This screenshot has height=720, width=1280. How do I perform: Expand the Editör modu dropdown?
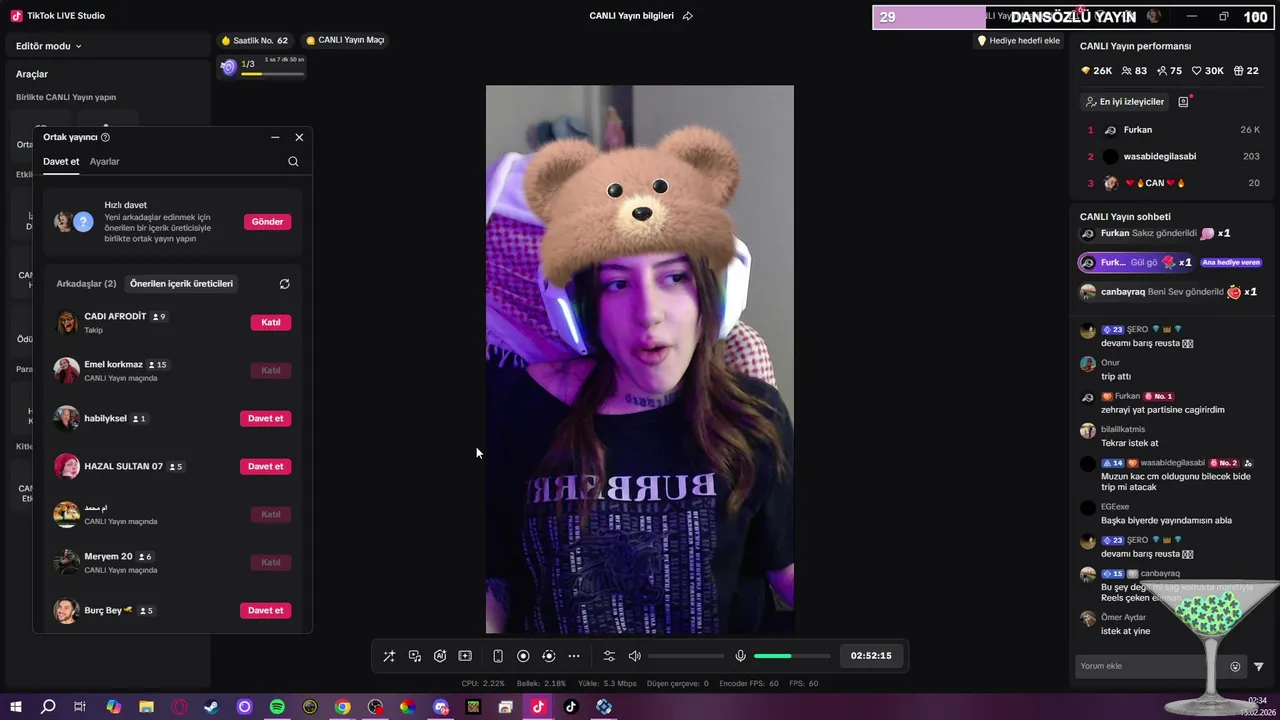tap(49, 46)
